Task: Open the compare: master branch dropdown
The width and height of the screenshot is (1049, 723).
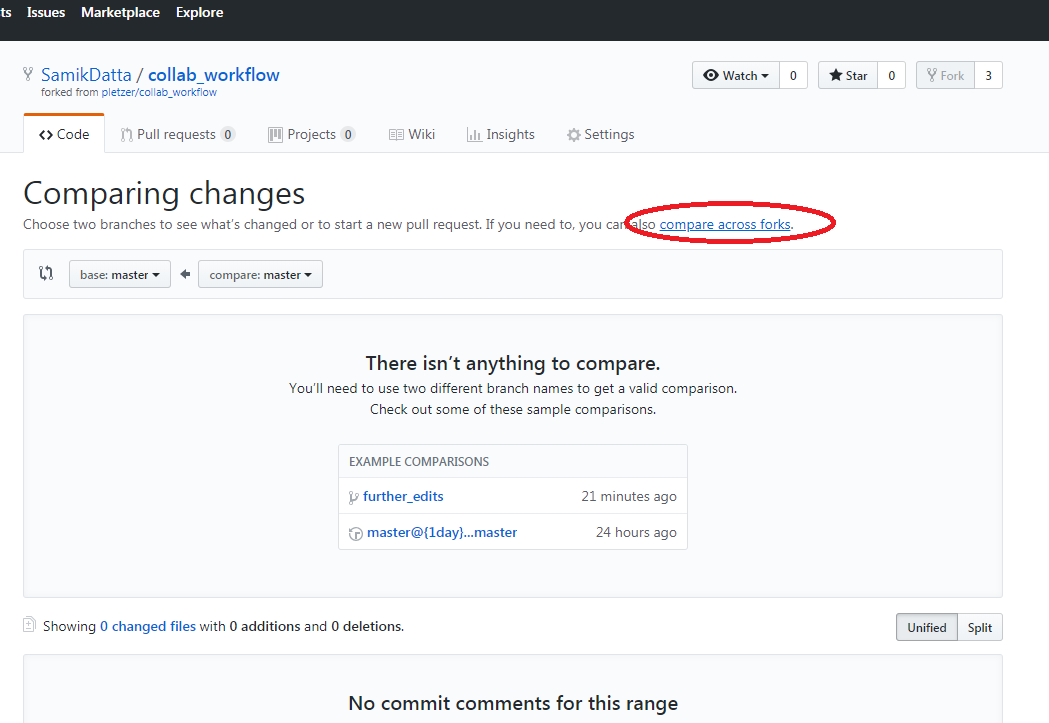Action: [x=260, y=274]
